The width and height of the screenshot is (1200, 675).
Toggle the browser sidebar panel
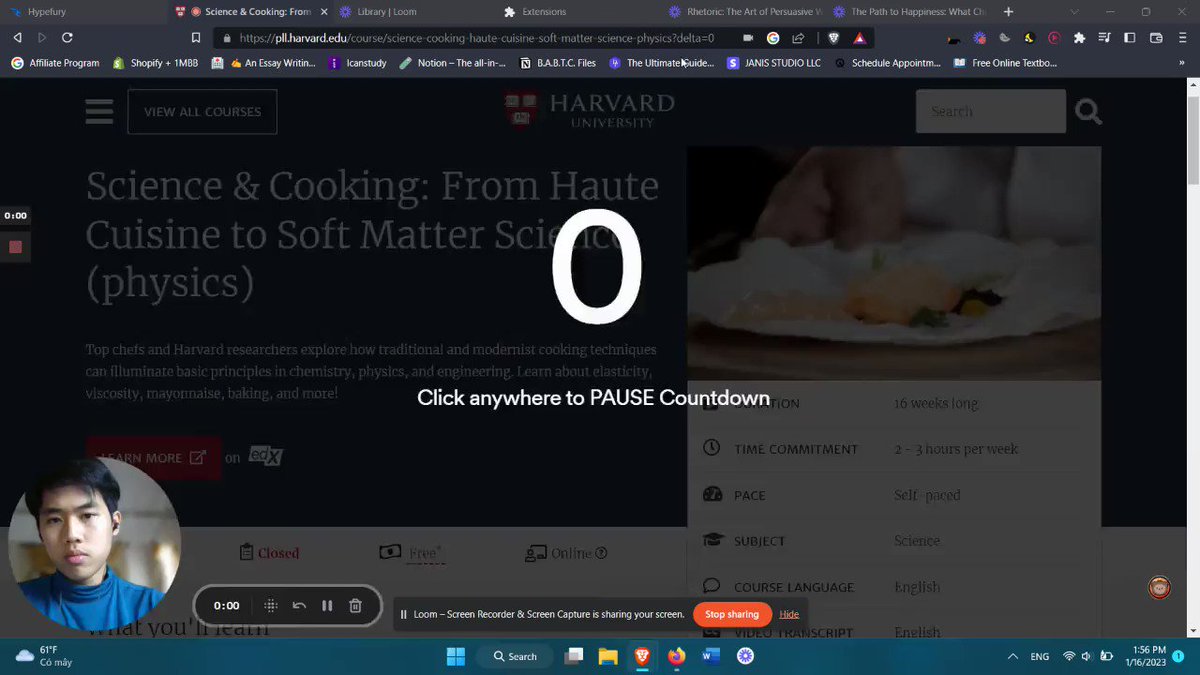pos(1130,38)
